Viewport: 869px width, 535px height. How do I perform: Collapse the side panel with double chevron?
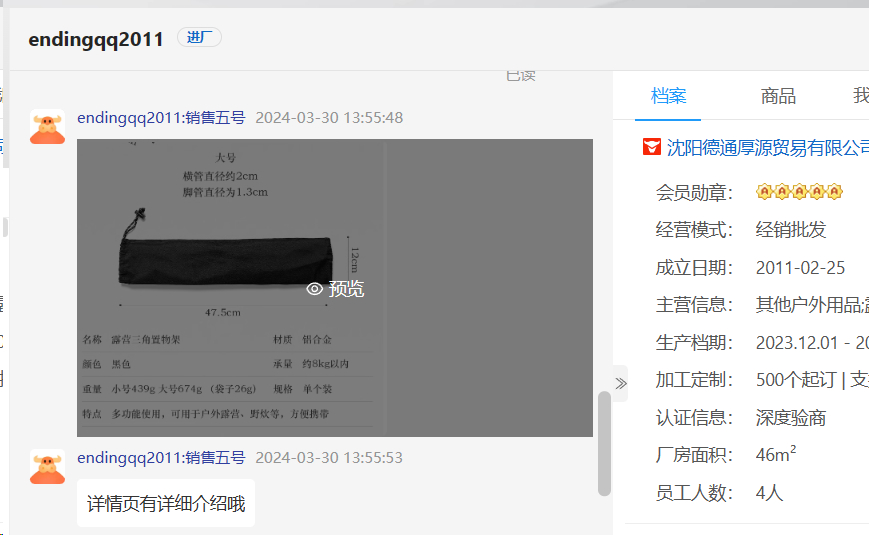tap(621, 383)
